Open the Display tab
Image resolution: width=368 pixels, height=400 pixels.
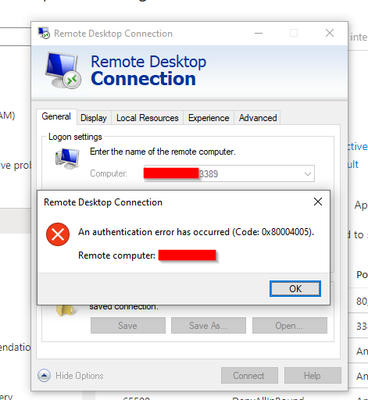pos(94,118)
